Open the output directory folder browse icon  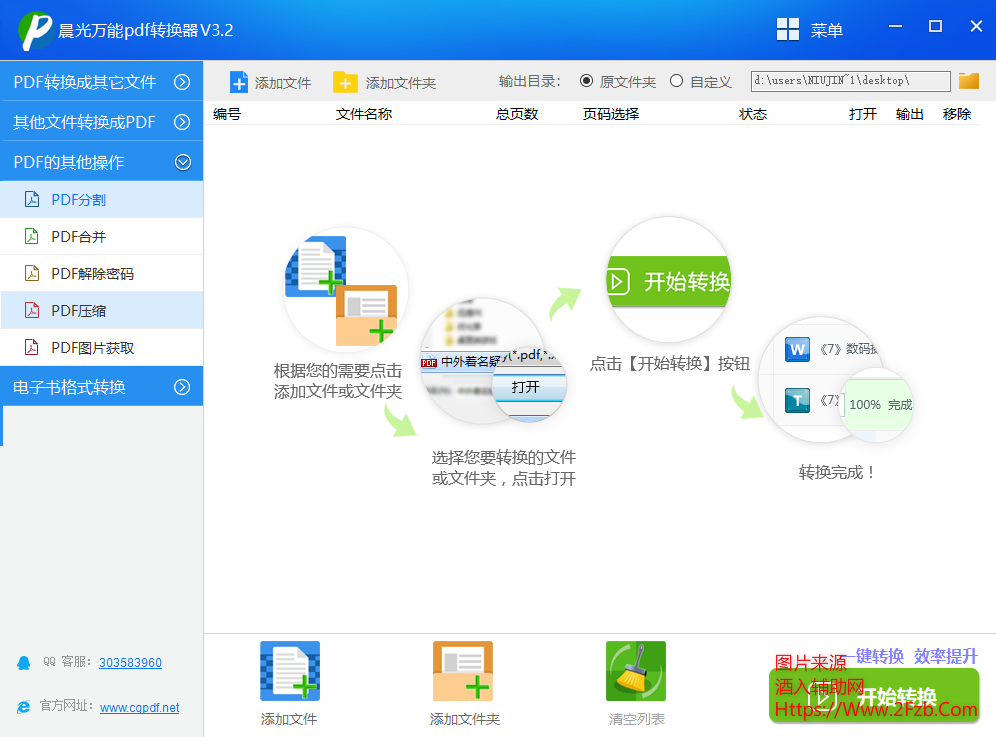click(968, 81)
